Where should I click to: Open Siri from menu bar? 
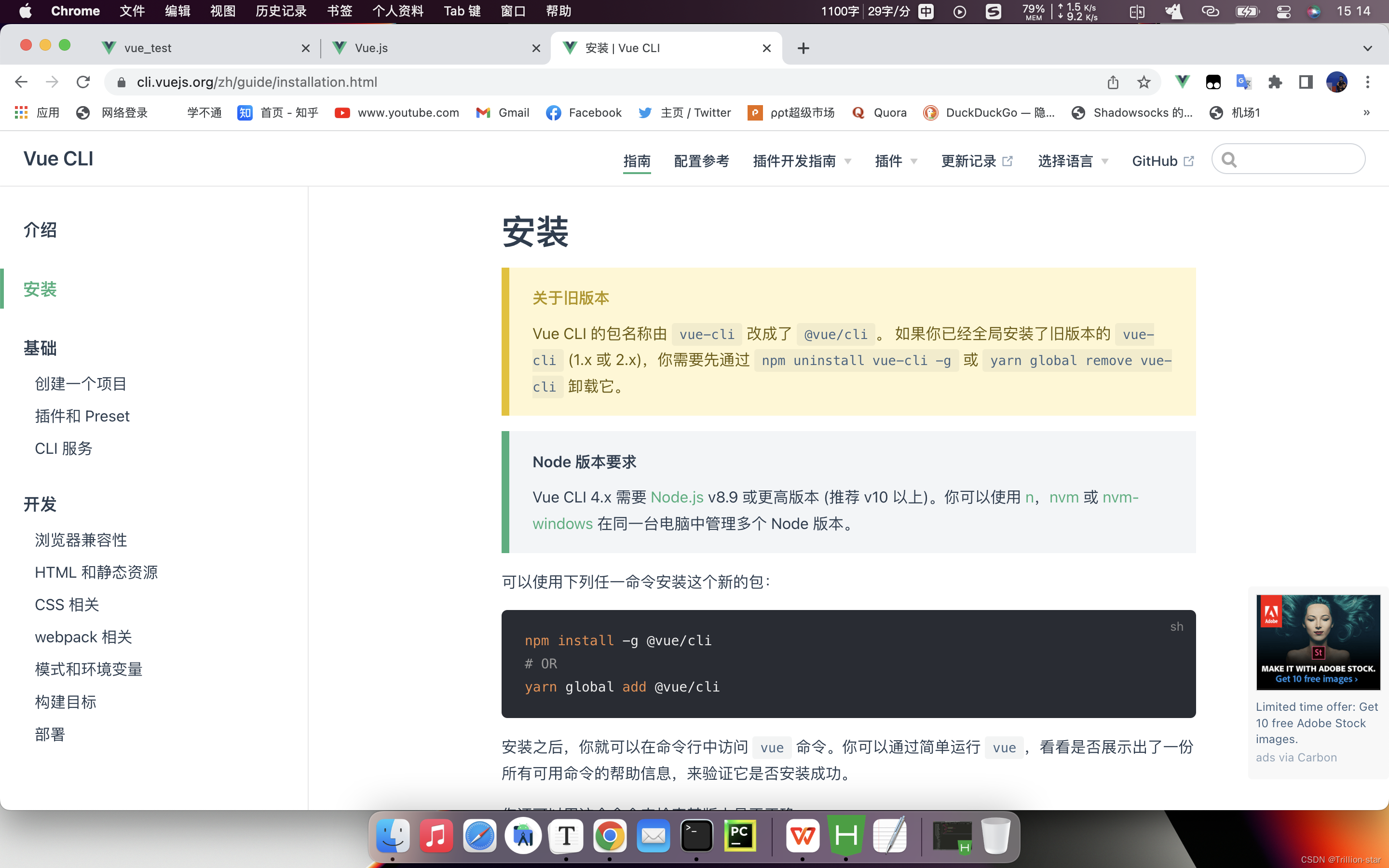[1314, 12]
